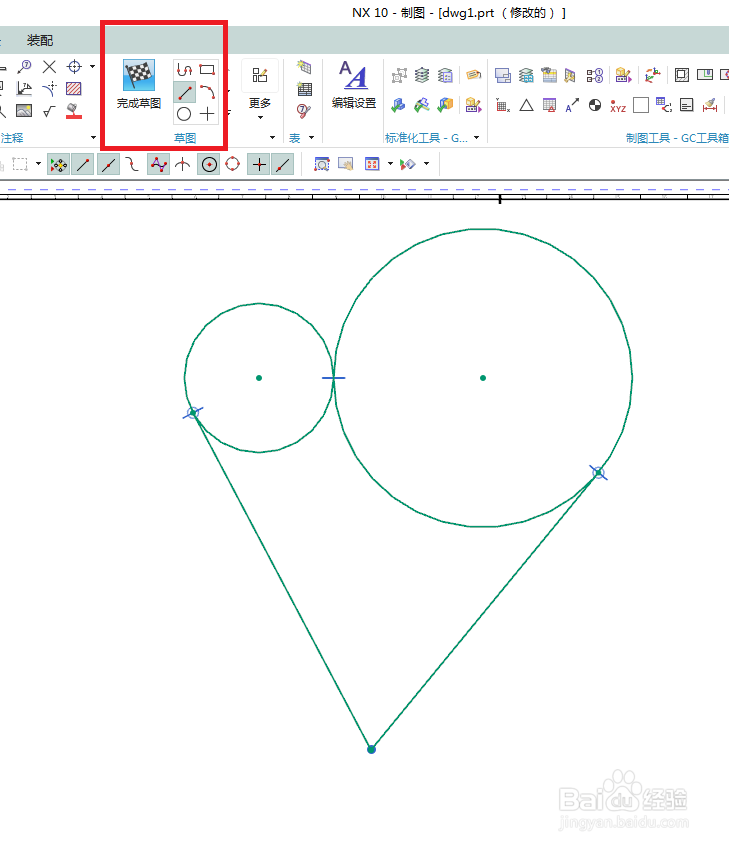Click the blue cube checkmark icon

point(399,105)
